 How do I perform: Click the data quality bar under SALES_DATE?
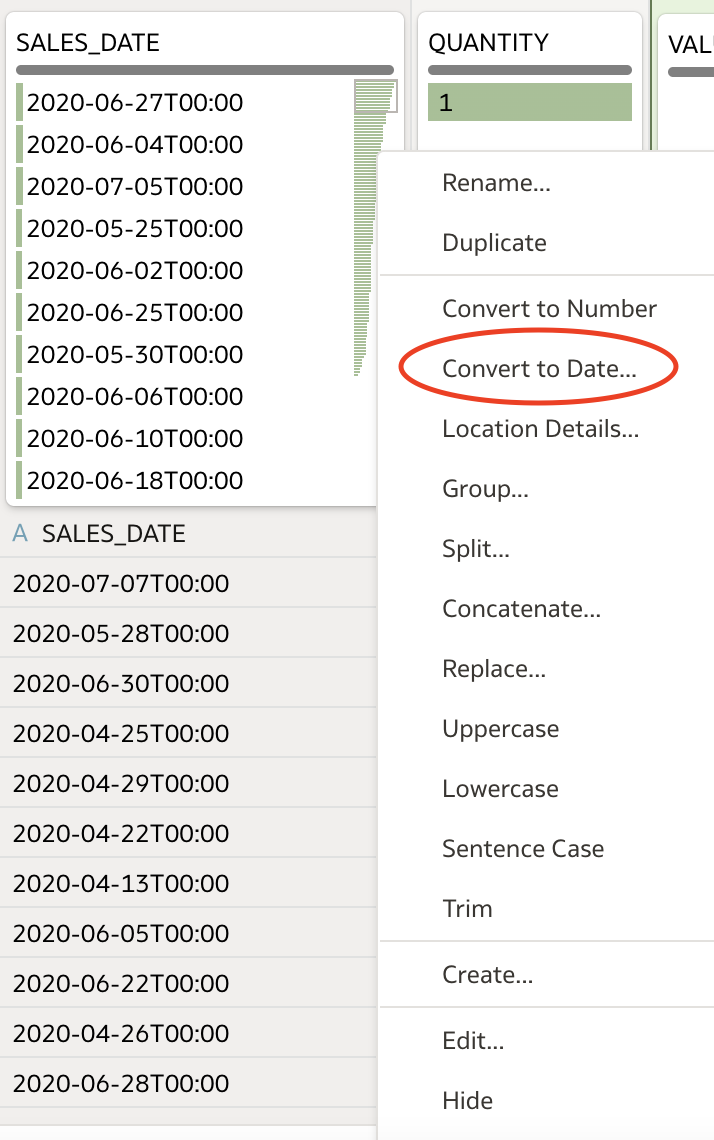[205, 70]
